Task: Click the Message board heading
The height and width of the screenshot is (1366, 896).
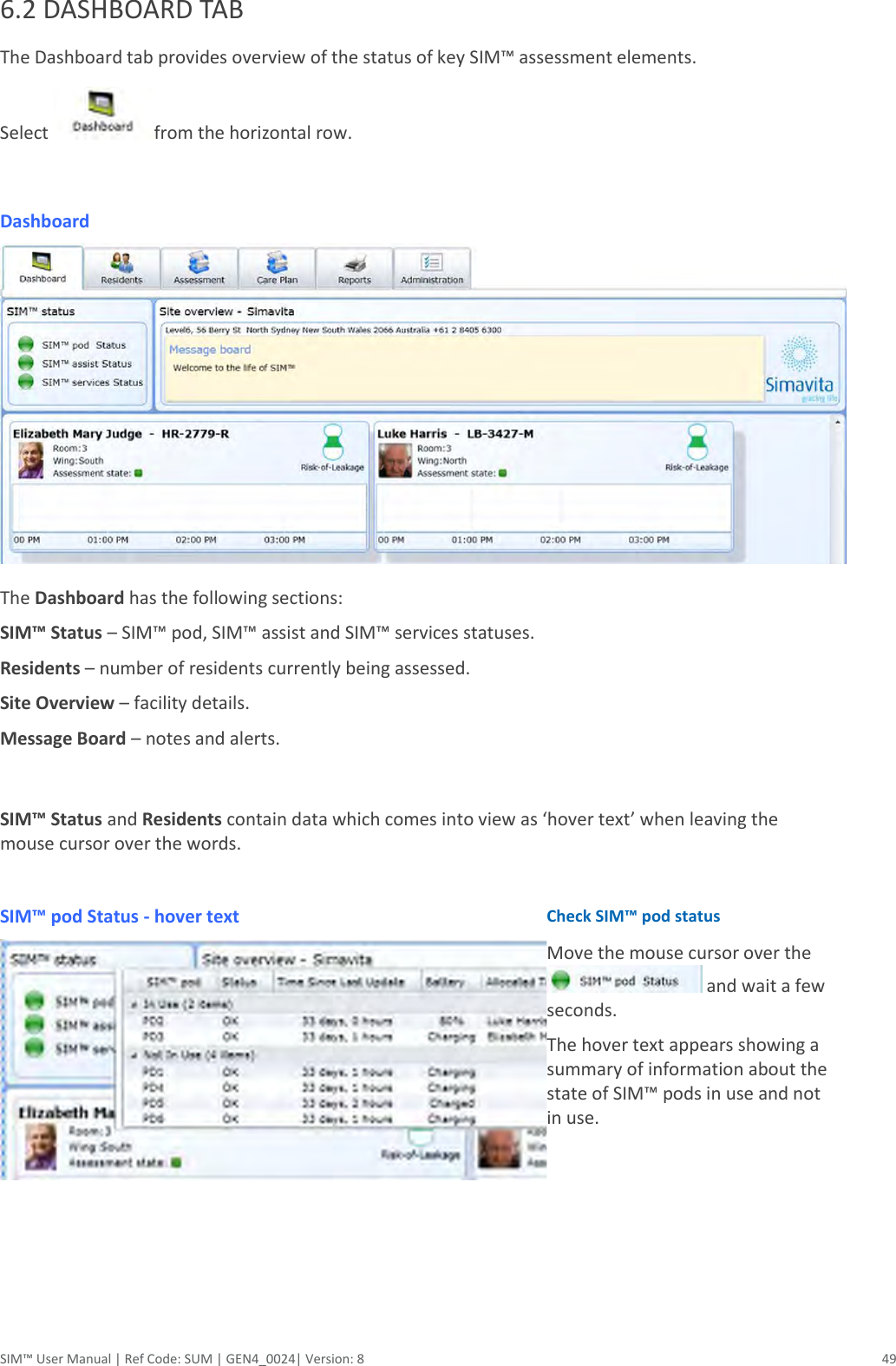Action: pyautogui.click(x=210, y=350)
